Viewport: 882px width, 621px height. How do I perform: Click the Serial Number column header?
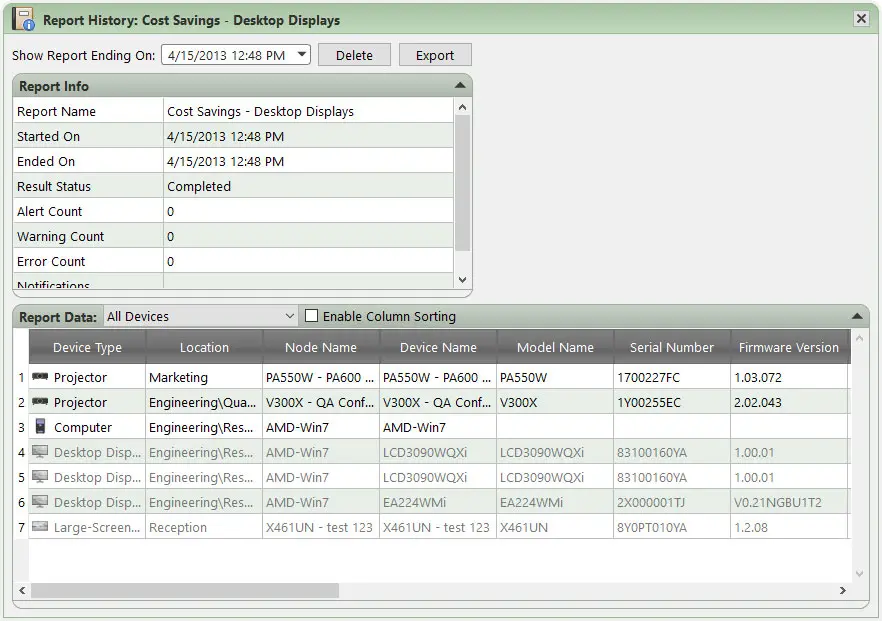coord(671,348)
